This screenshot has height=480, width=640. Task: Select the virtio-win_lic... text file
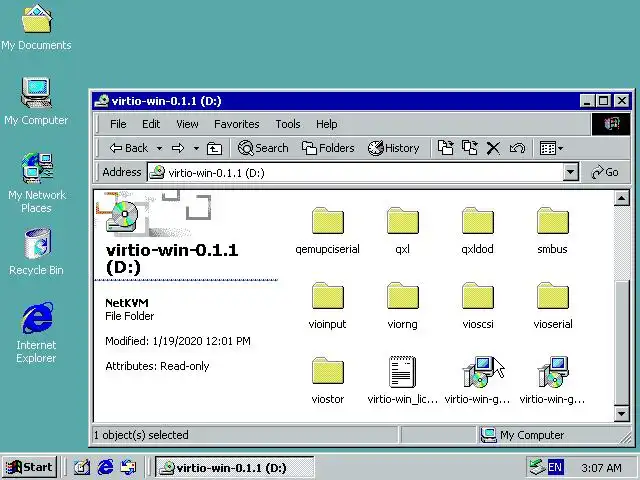[x=402, y=381]
